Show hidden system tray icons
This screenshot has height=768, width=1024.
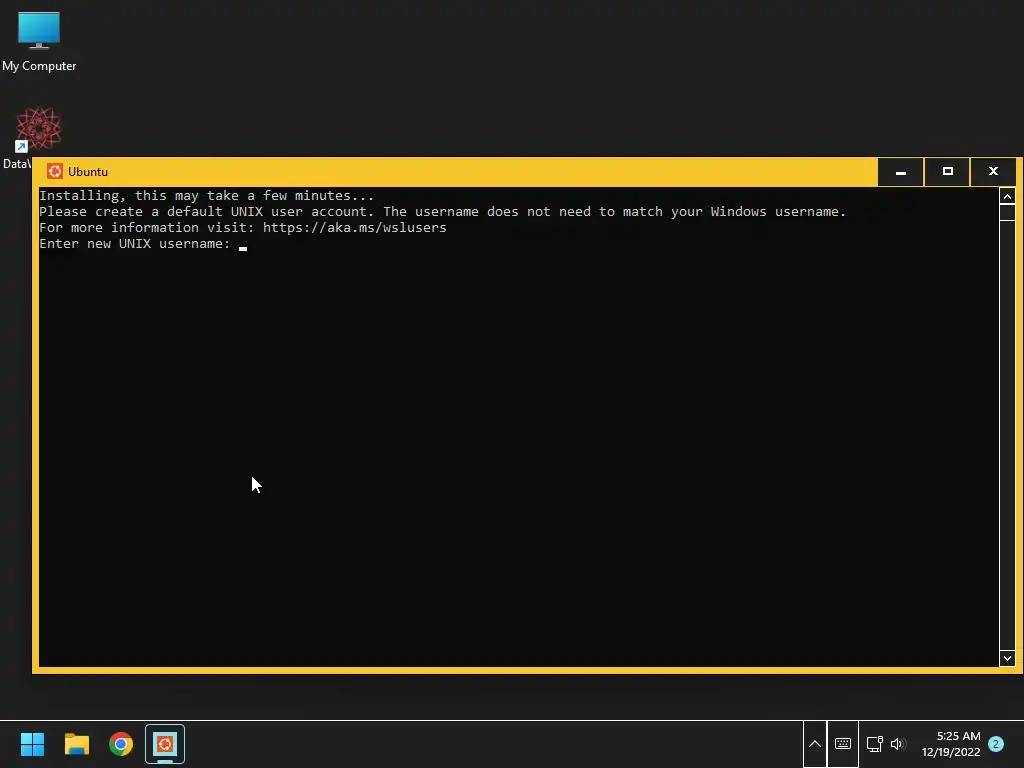click(814, 744)
